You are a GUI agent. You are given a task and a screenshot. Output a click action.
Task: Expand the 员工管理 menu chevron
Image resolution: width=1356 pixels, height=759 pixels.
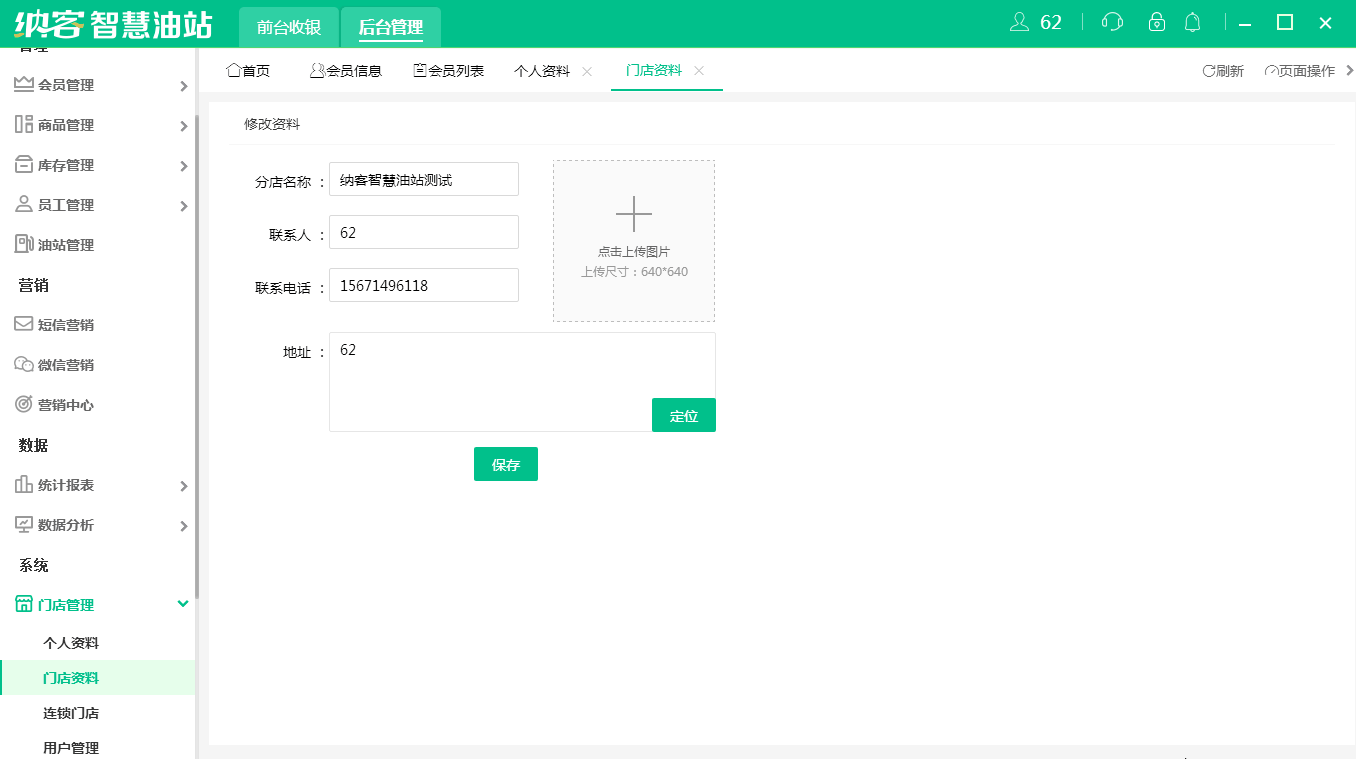[x=183, y=204]
